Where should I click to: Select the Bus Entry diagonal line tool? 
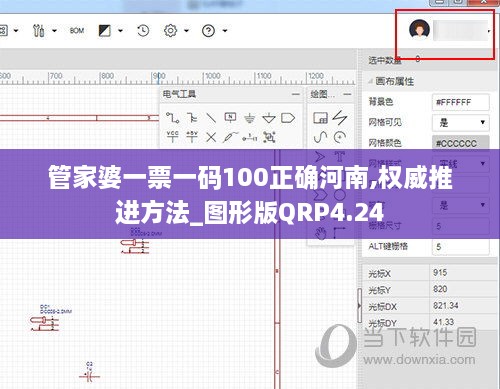[211, 118]
